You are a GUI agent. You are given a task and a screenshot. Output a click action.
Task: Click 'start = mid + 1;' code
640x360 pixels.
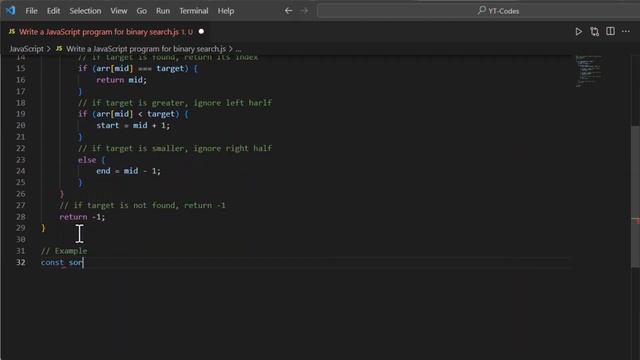(133, 125)
